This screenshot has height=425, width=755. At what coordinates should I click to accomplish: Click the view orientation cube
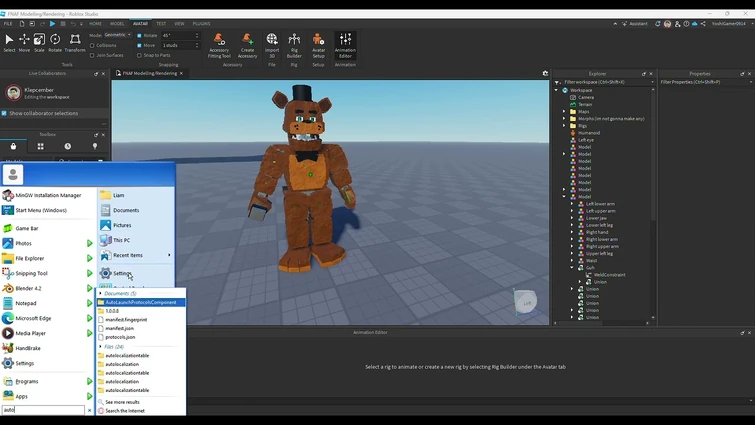pyautogui.click(x=525, y=302)
